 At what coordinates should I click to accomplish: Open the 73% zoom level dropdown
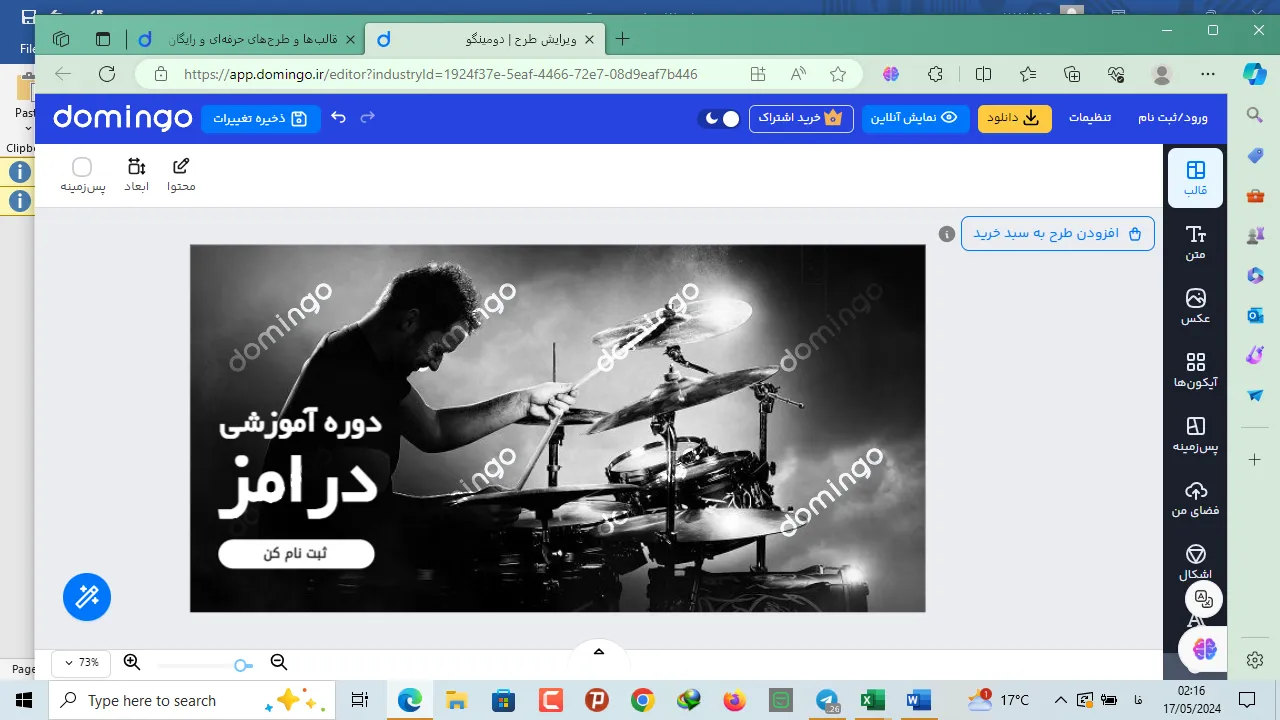click(x=81, y=662)
